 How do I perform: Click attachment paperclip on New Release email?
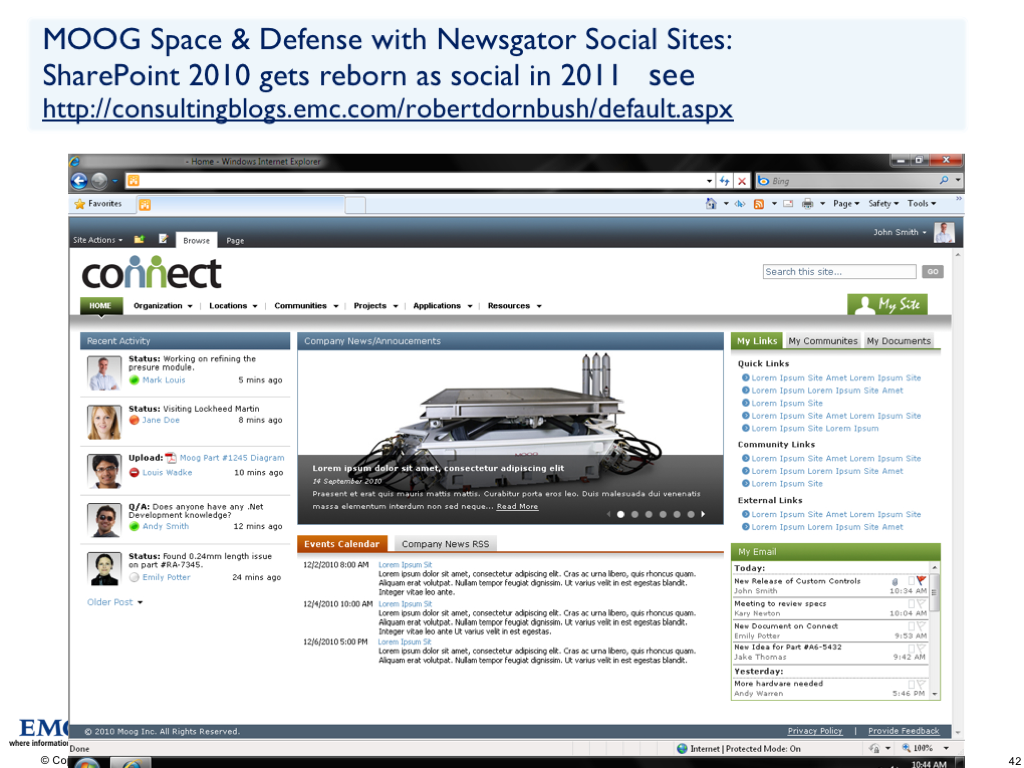click(895, 581)
